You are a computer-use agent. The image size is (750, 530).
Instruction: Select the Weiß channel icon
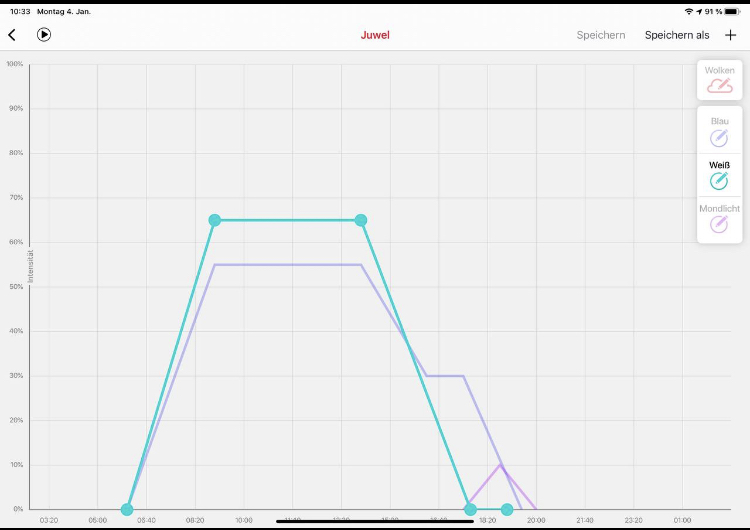719,181
